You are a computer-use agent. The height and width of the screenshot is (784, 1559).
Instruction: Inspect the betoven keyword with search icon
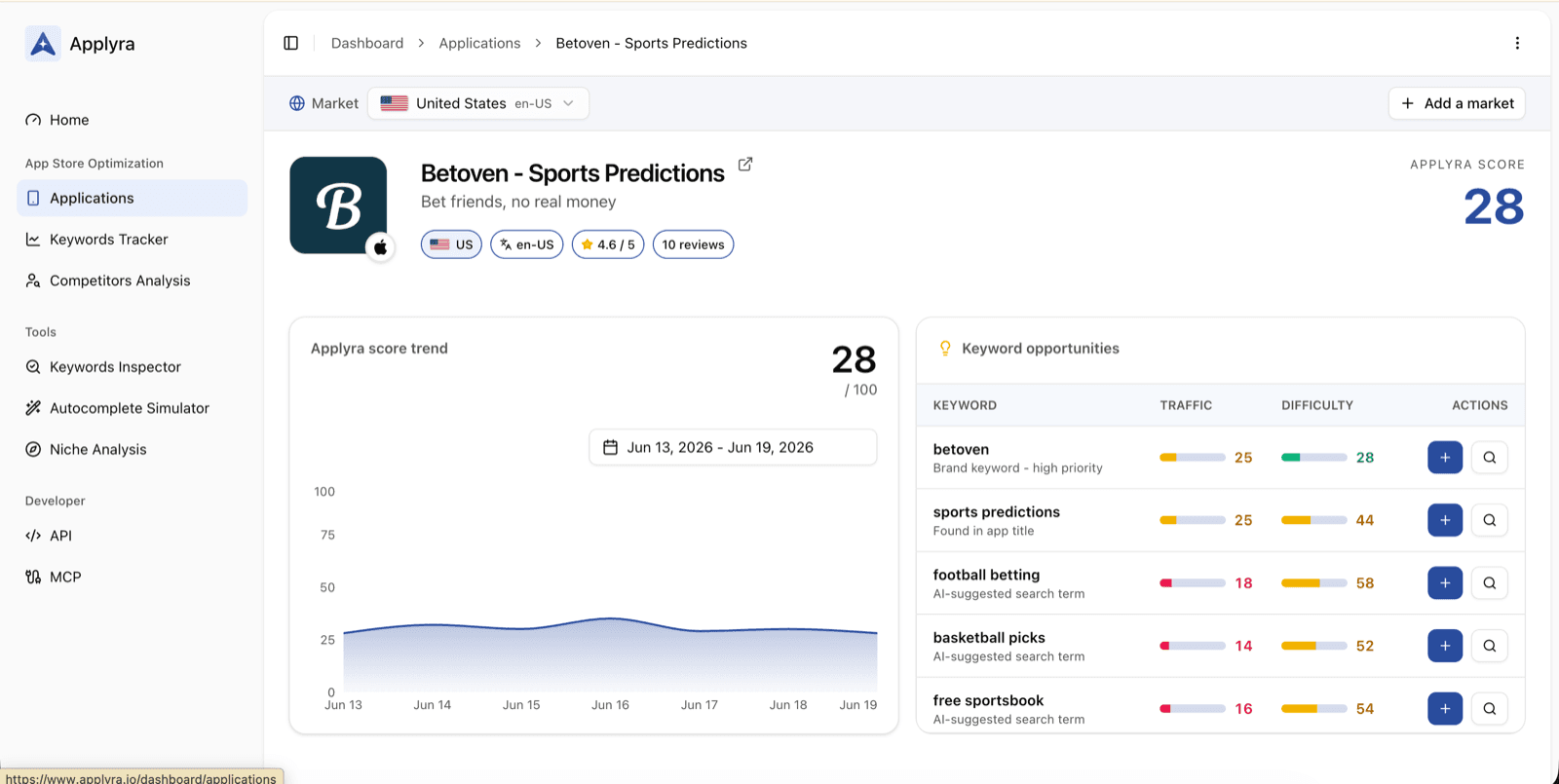1490,457
